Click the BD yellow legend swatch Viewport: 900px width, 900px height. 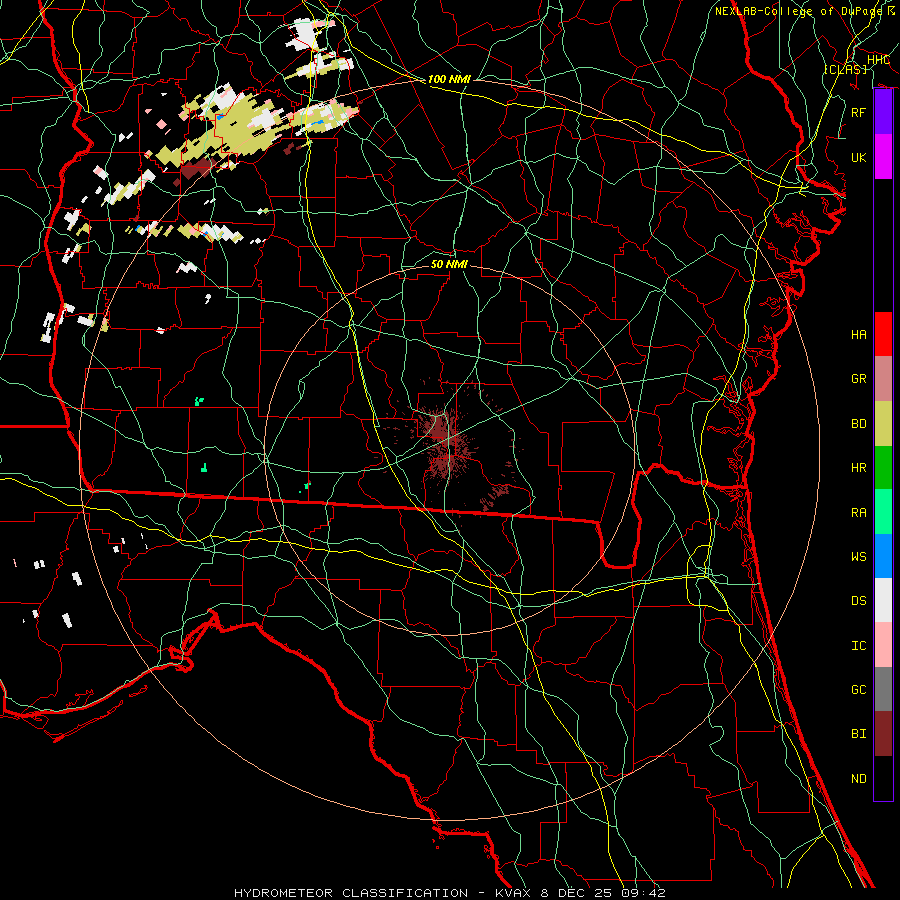tap(883, 423)
